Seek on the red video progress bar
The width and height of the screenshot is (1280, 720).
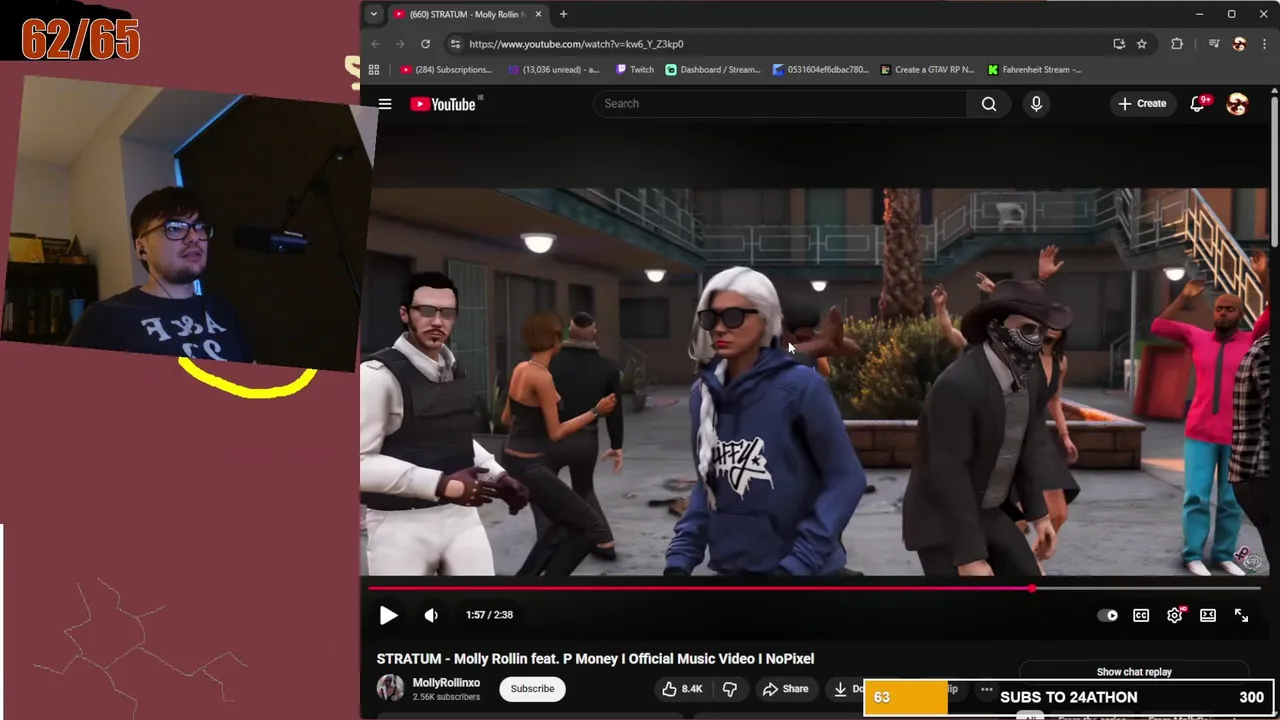pos(816,588)
